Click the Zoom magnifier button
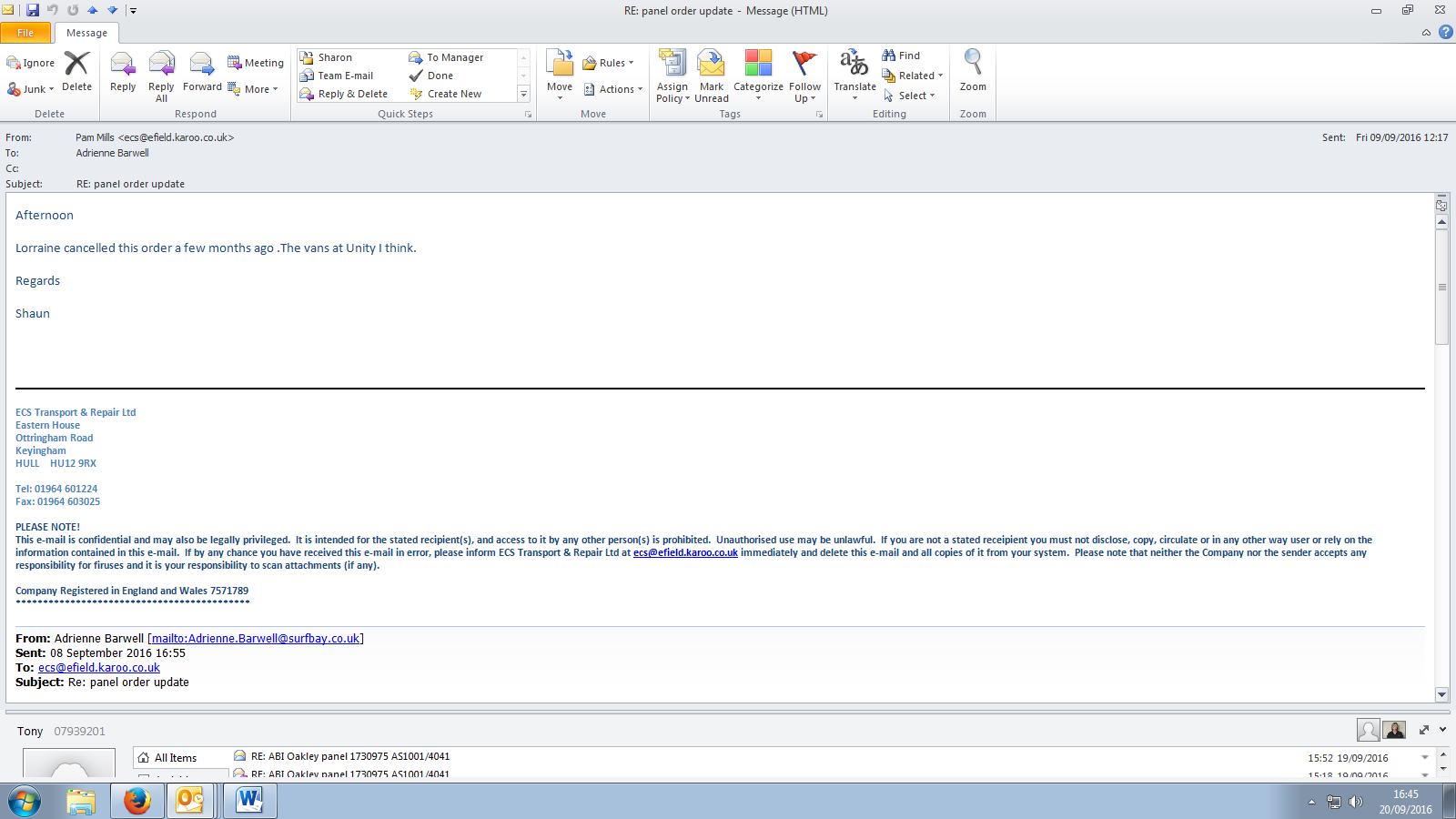This screenshot has width=1456, height=819. (973, 72)
